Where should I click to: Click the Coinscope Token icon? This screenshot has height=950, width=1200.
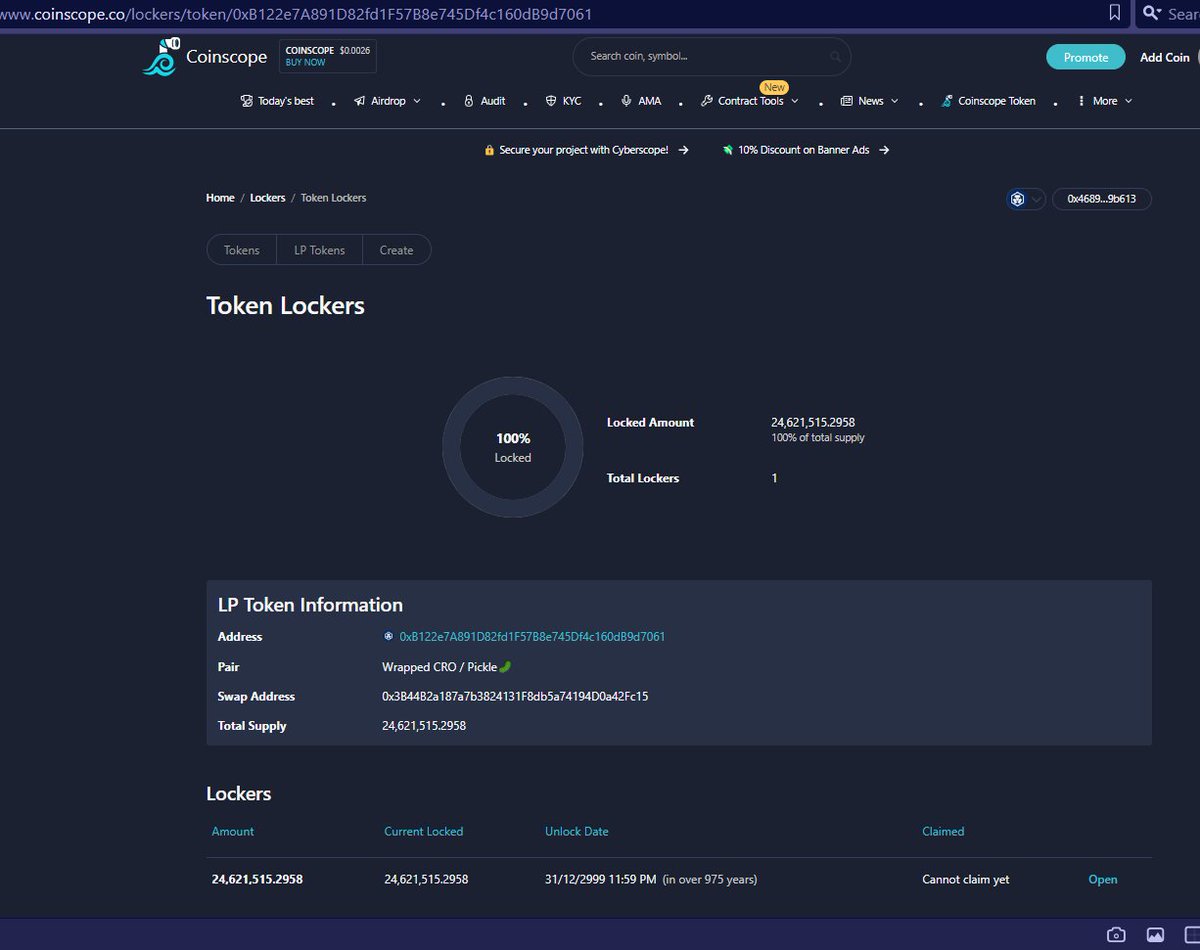pyautogui.click(x=947, y=101)
